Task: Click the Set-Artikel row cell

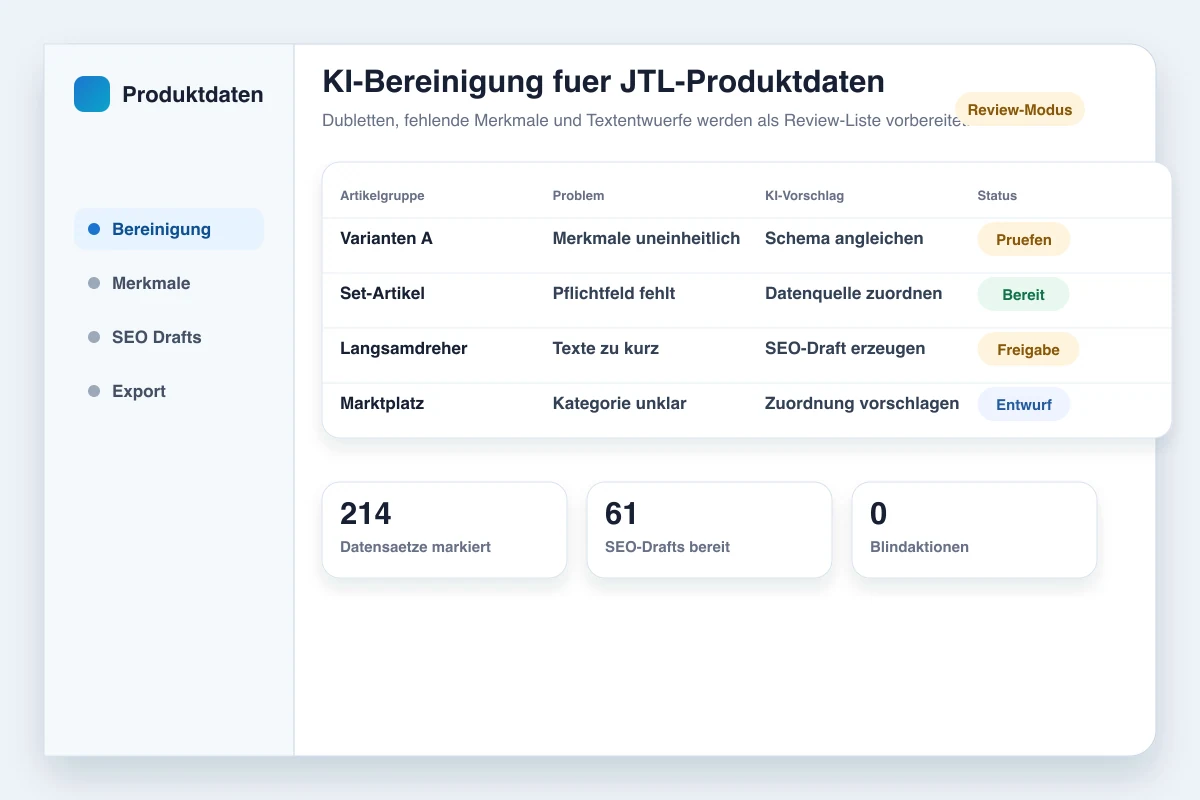Action: click(x=383, y=293)
